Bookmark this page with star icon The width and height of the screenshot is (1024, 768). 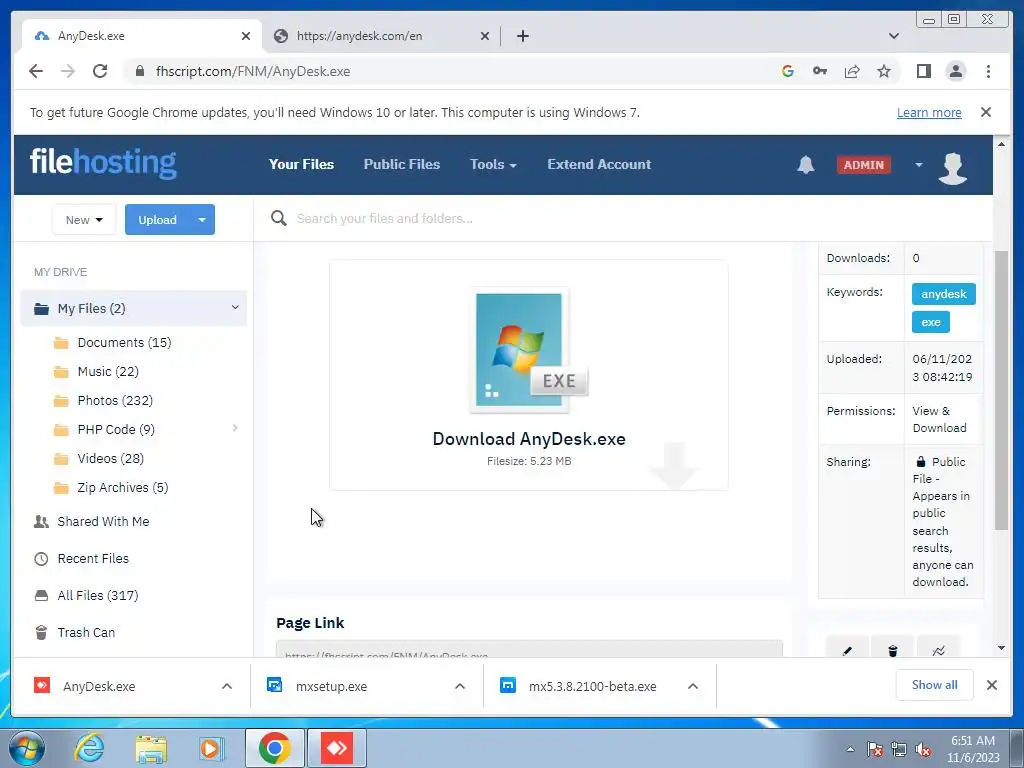tap(884, 71)
